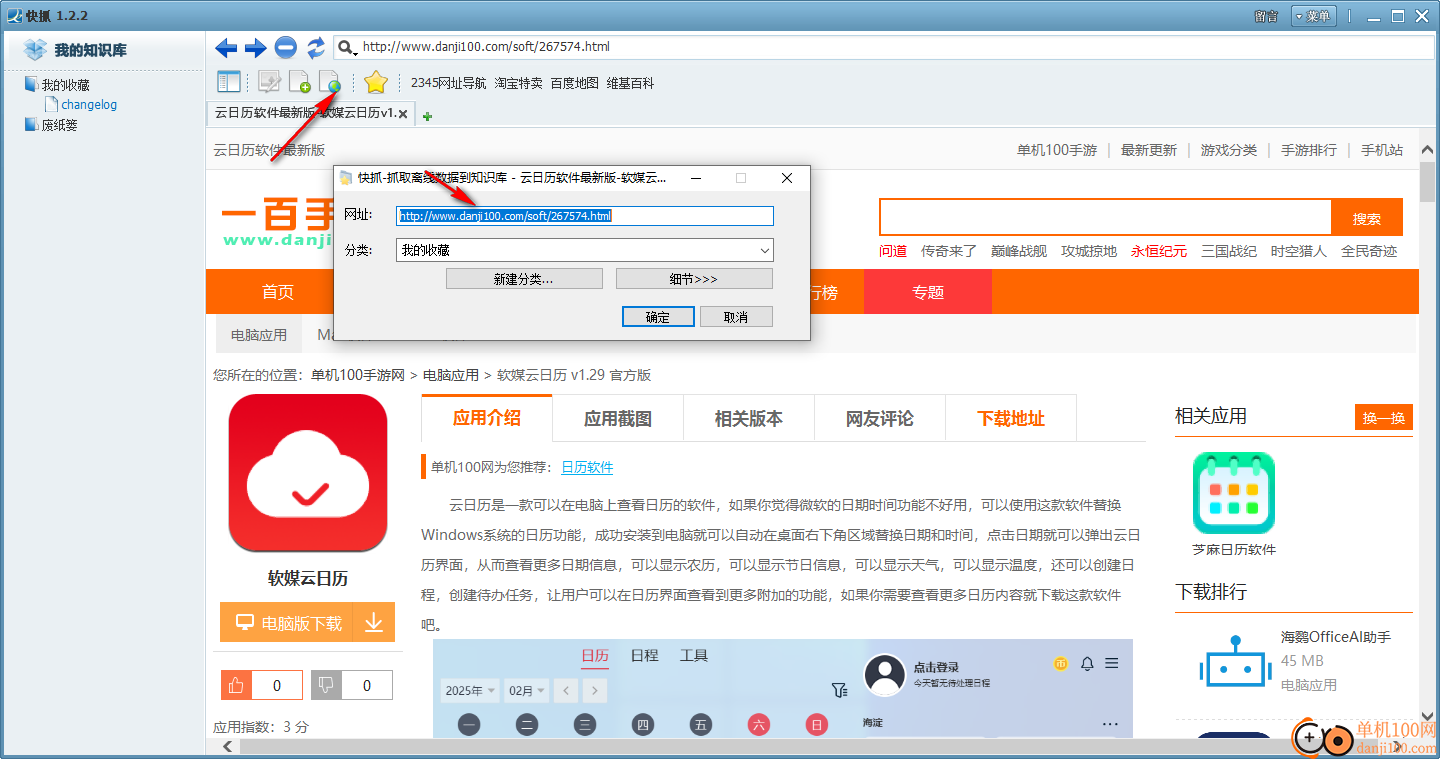This screenshot has width=1440, height=759.
Task: Click the yellow star favorites icon
Action: (x=375, y=82)
